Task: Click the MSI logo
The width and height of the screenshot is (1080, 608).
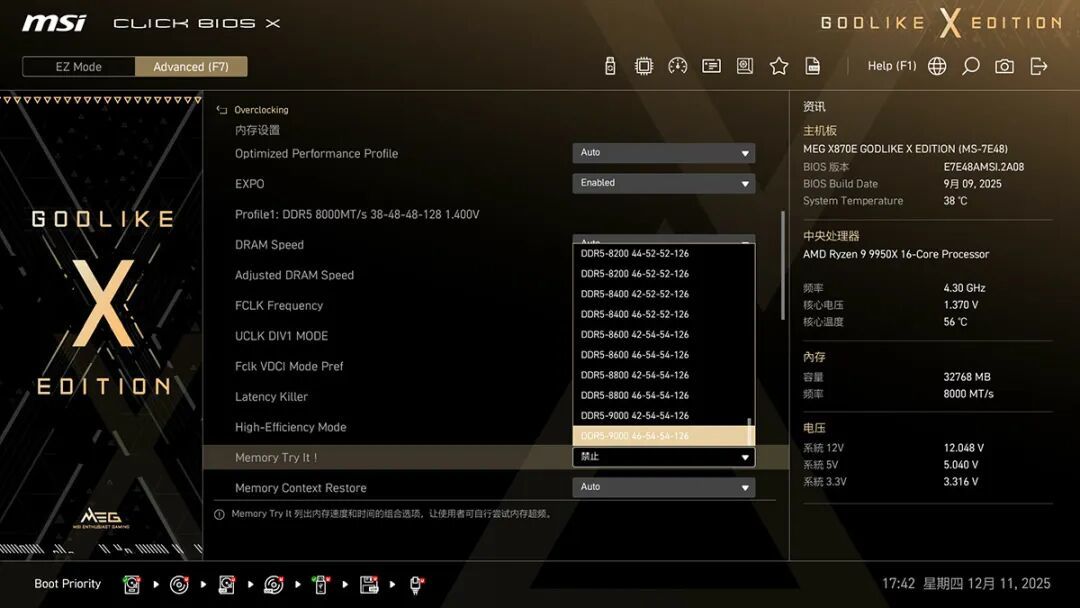Action: [x=54, y=23]
